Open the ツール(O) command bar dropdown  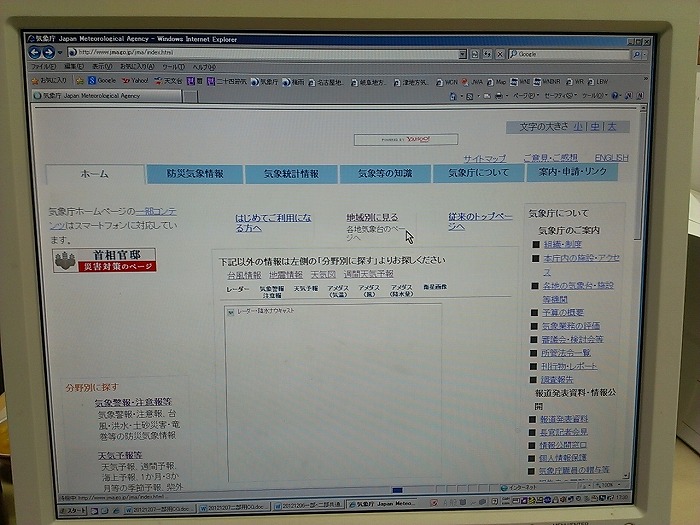(x=594, y=96)
